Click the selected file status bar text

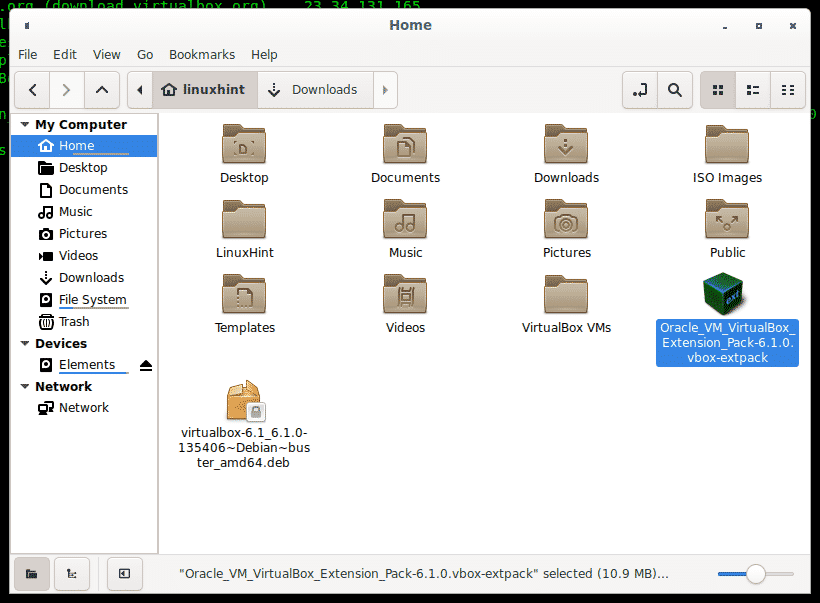(424, 574)
